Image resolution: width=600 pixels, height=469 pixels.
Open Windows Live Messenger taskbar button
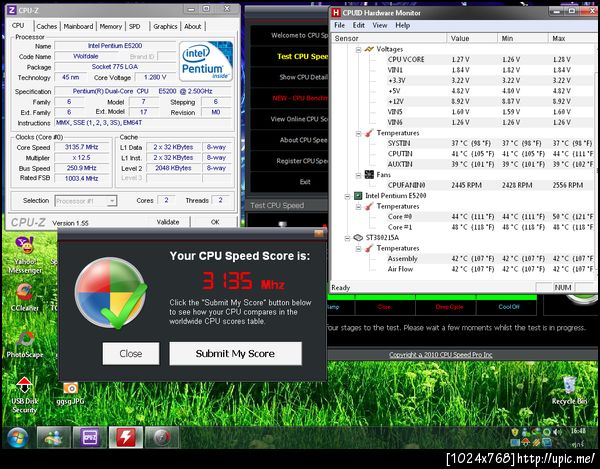pos(54,437)
